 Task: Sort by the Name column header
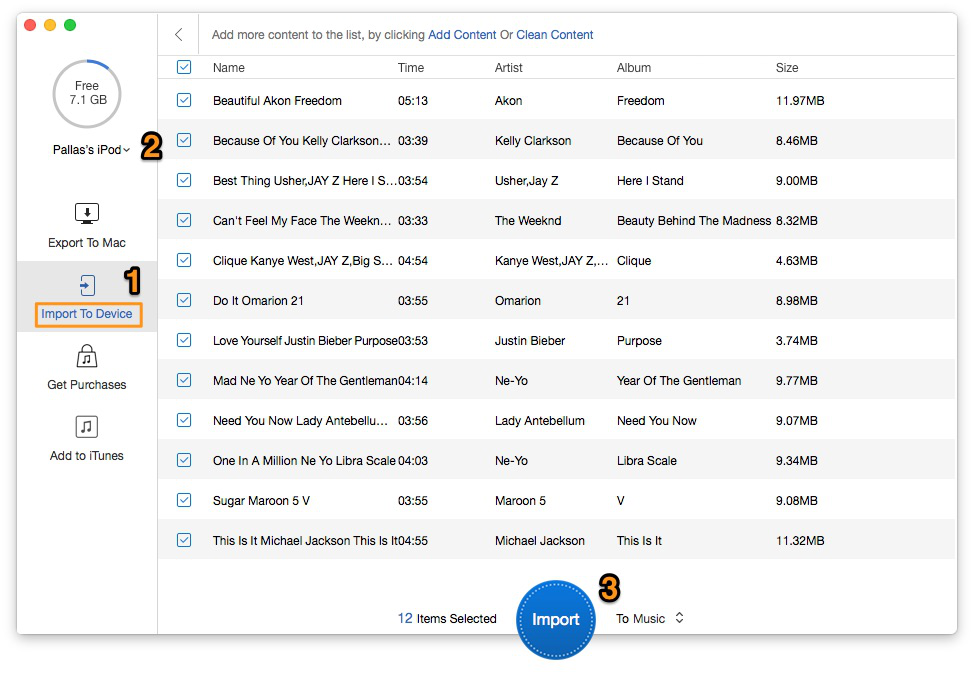[229, 68]
